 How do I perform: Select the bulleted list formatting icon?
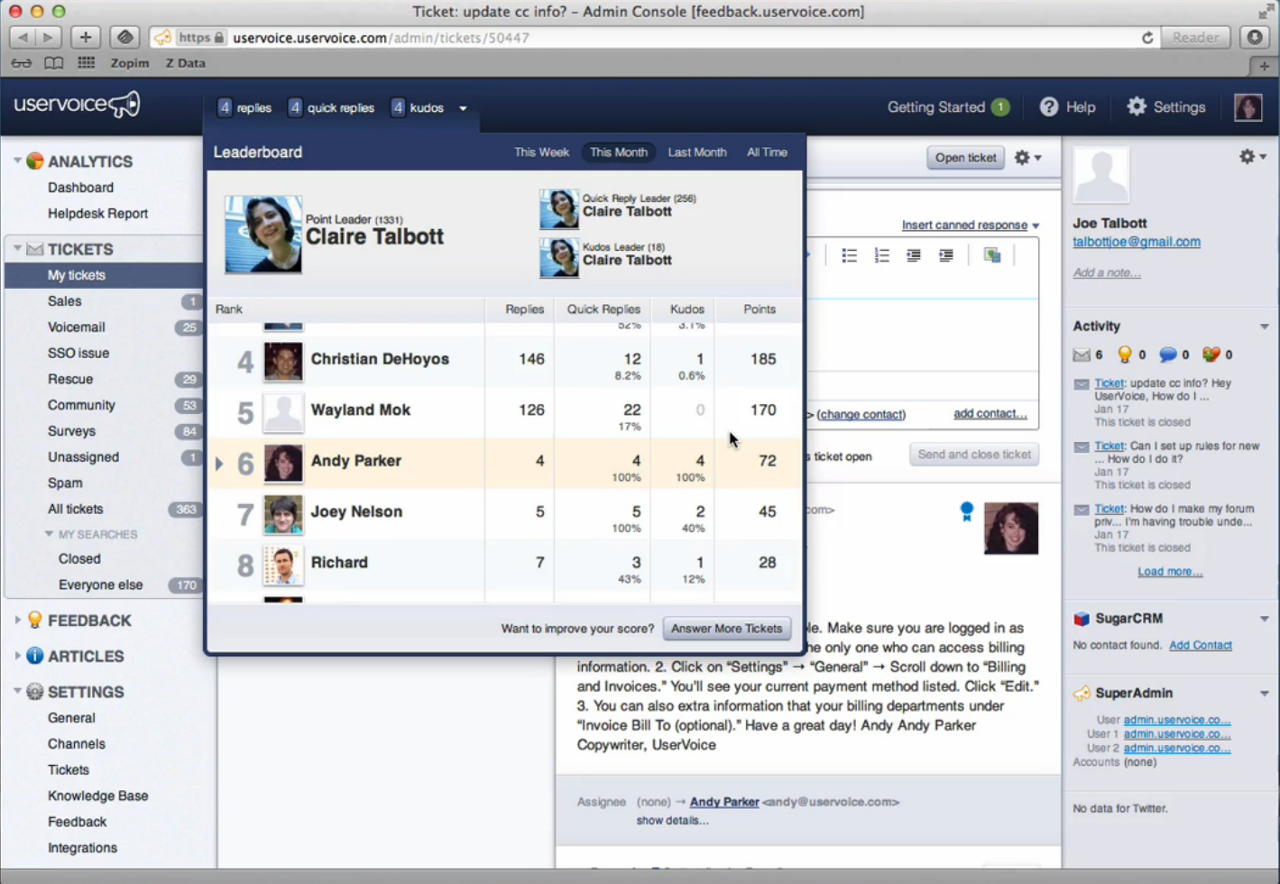(x=849, y=255)
